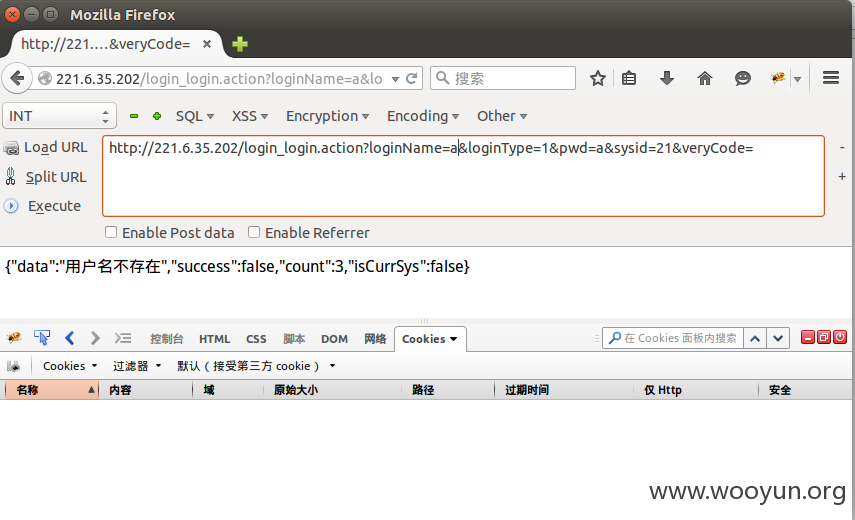Jump to next Cookies search result

tap(778, 338)
